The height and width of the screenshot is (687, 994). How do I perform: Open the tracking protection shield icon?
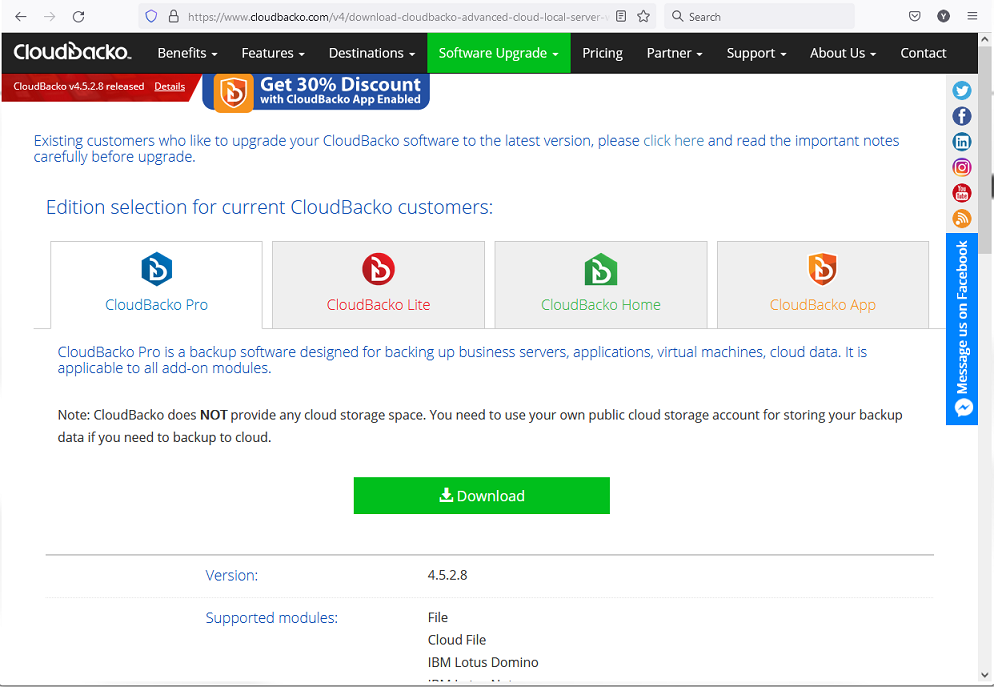point(151,16)
